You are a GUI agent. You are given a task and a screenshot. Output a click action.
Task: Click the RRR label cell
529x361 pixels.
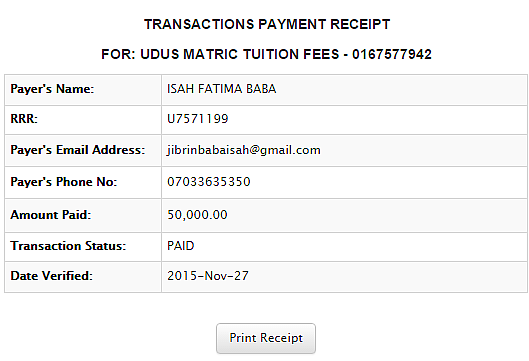(83, 120)
